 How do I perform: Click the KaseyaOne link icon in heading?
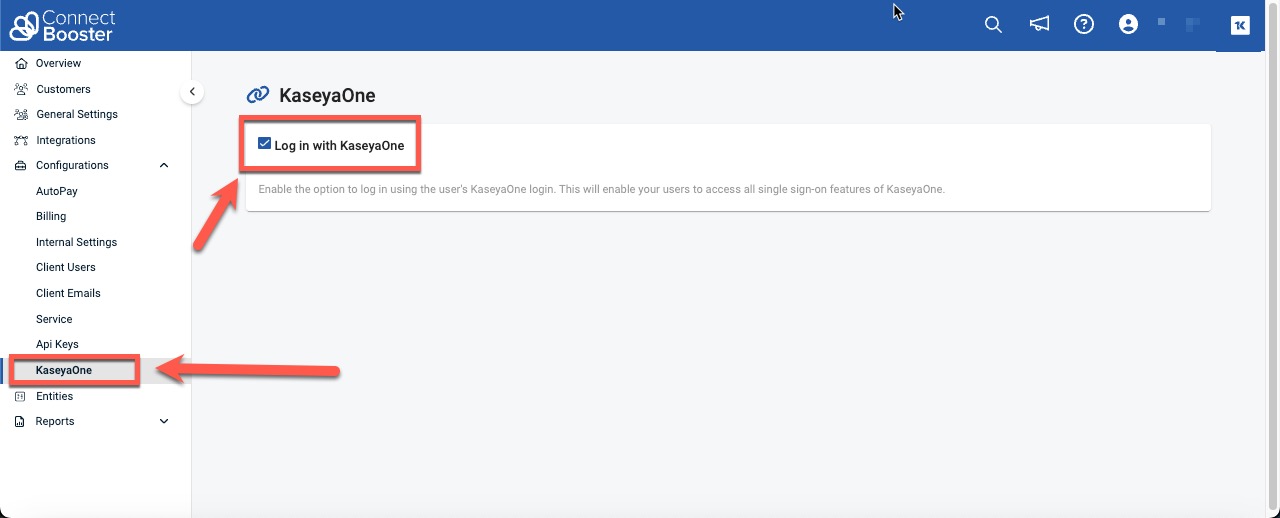point(258,95)
